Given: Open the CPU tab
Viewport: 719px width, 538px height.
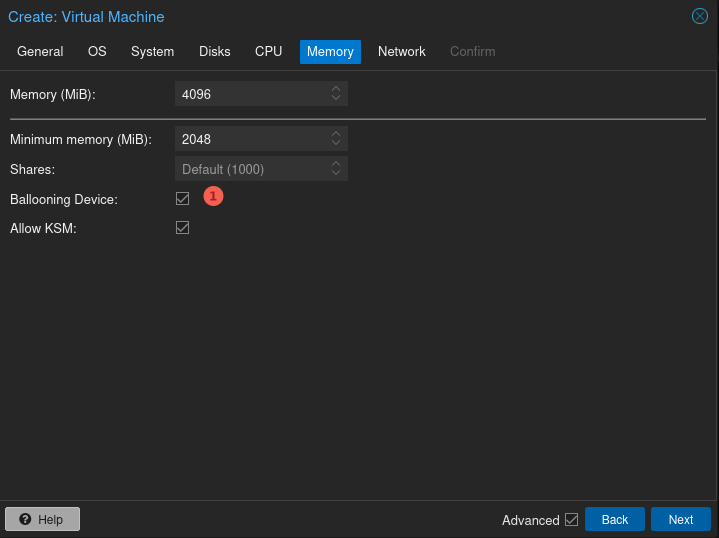Looking at the screenshot, I should click(x=268, y=51).
